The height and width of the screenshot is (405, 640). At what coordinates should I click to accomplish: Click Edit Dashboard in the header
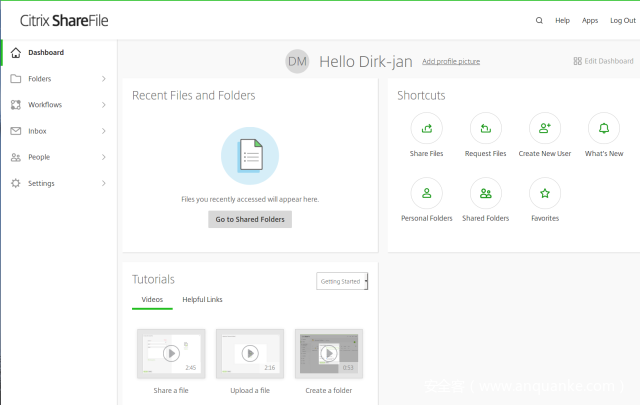pyautogui.click(x=603, y=61)
